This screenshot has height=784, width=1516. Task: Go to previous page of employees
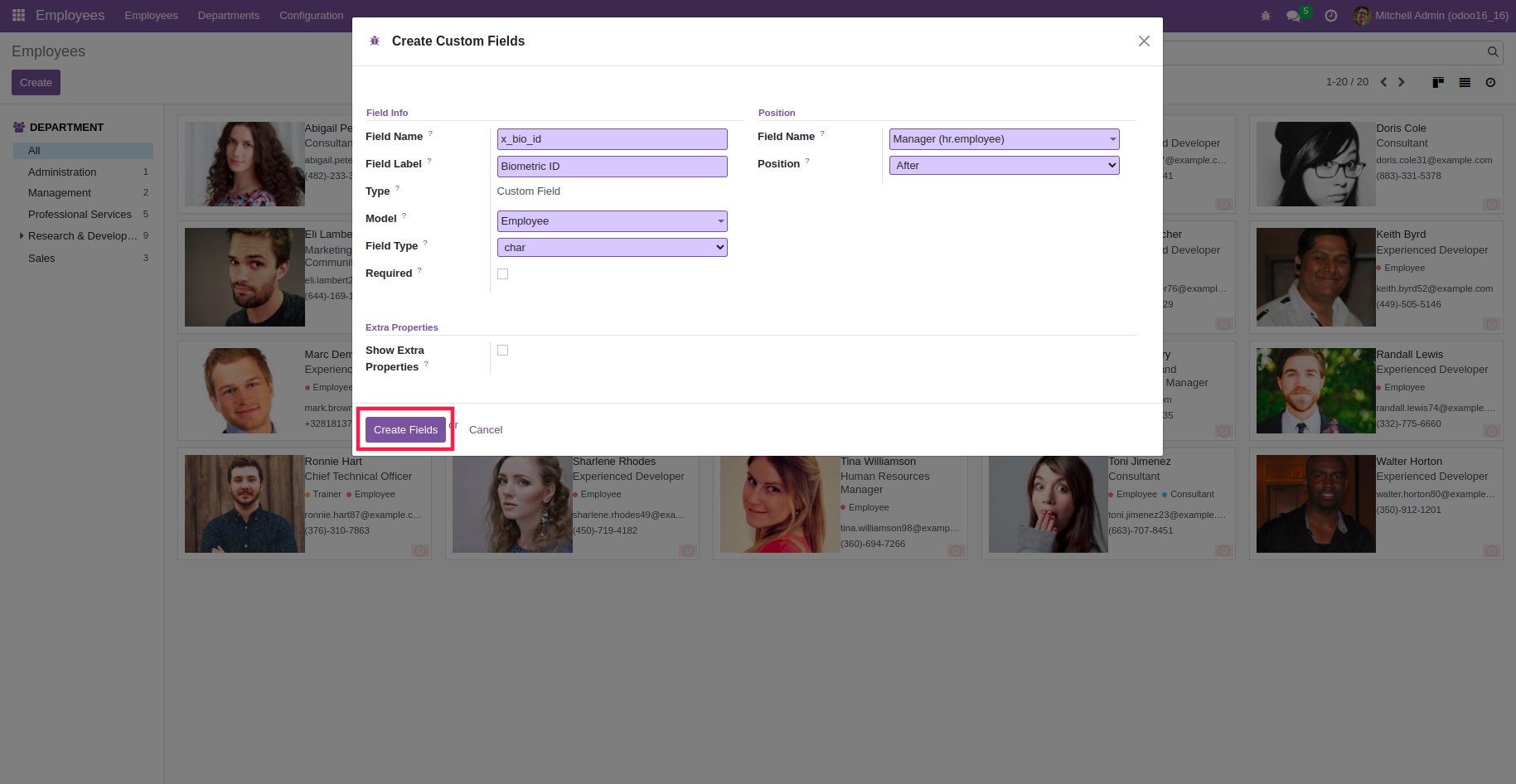pyautogui.click(x=1383, y=82)
